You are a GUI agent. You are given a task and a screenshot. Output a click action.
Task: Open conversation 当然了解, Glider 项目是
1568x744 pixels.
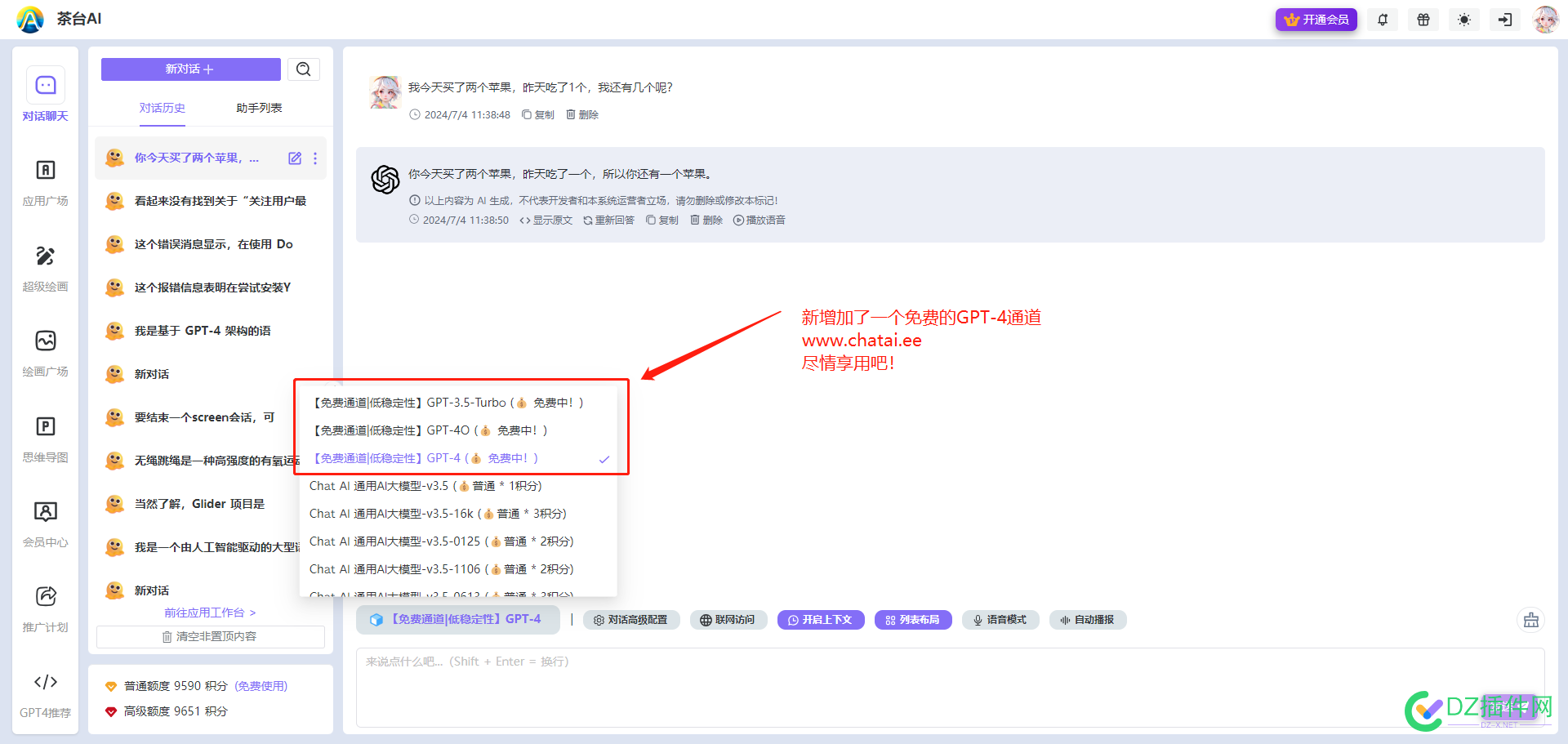198,504
